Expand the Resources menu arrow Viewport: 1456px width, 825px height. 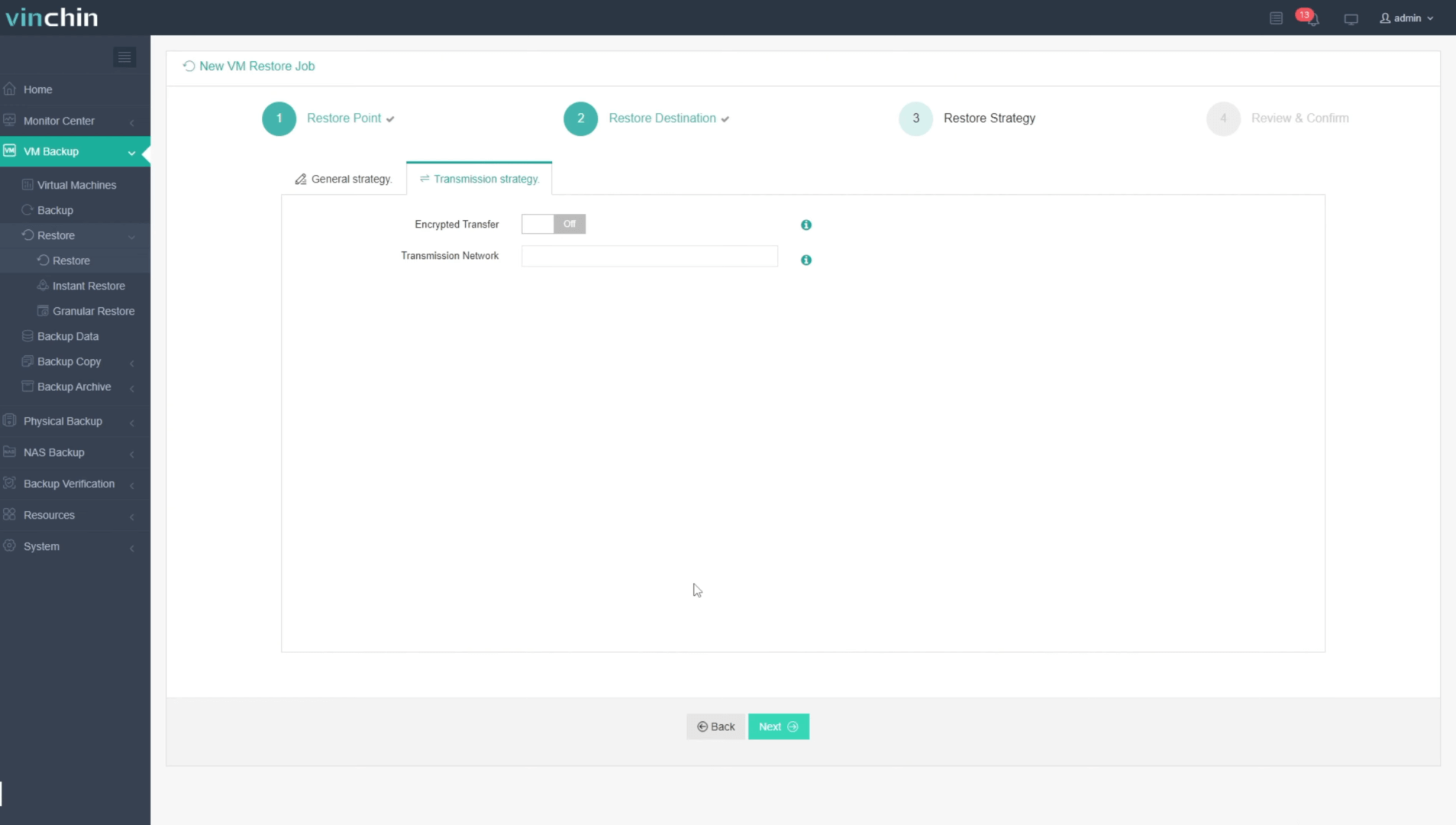132,516
